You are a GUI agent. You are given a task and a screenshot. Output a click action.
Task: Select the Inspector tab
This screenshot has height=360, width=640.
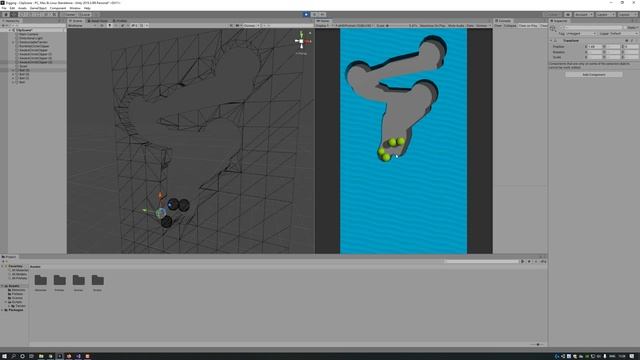point(559,21)
